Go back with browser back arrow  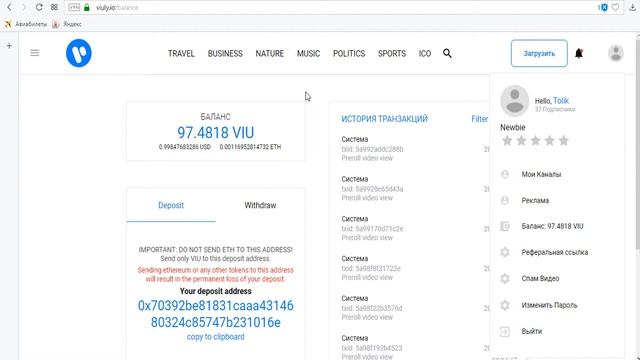9,7
